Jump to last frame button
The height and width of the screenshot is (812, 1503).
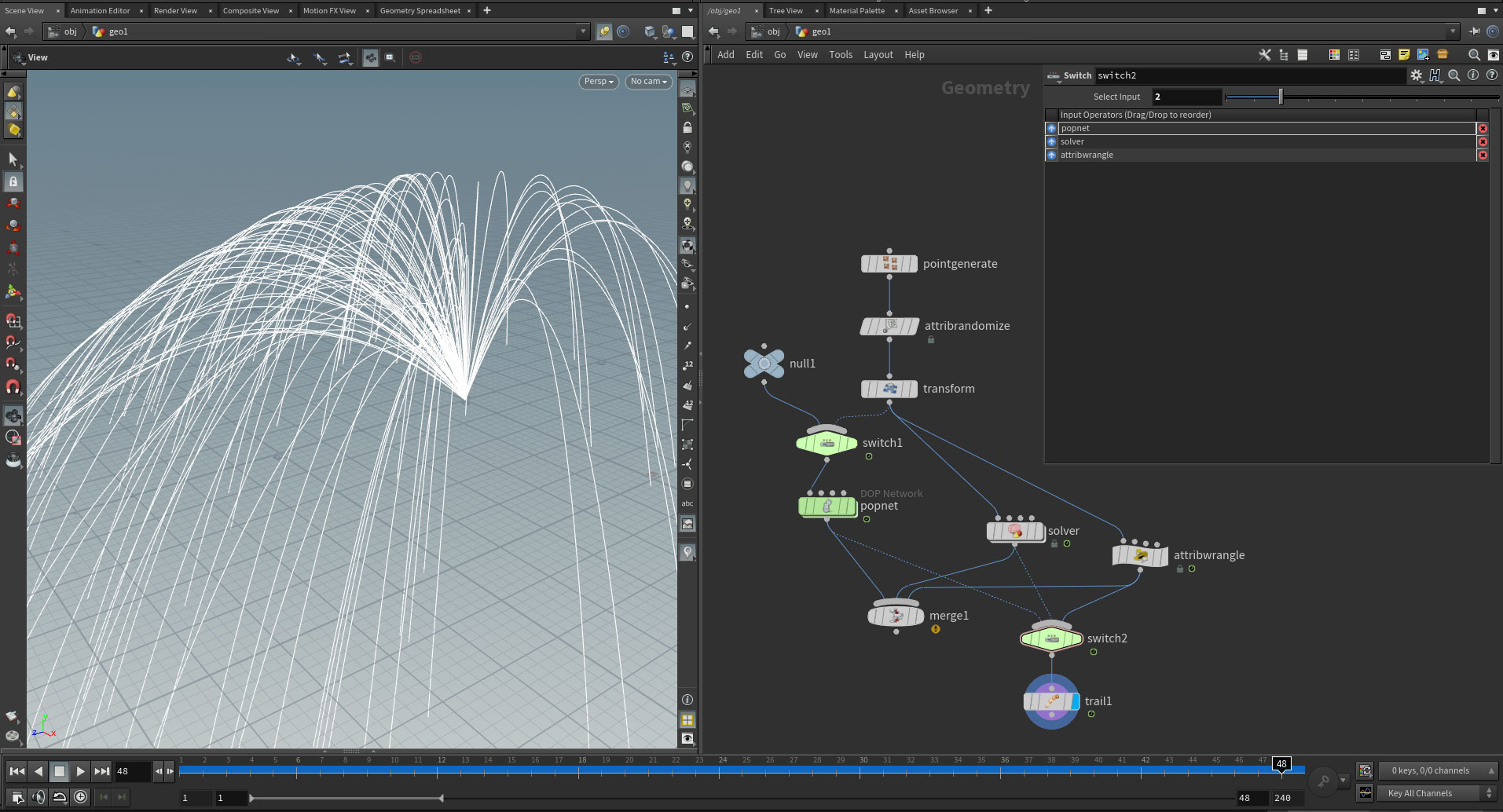(102, 772)
